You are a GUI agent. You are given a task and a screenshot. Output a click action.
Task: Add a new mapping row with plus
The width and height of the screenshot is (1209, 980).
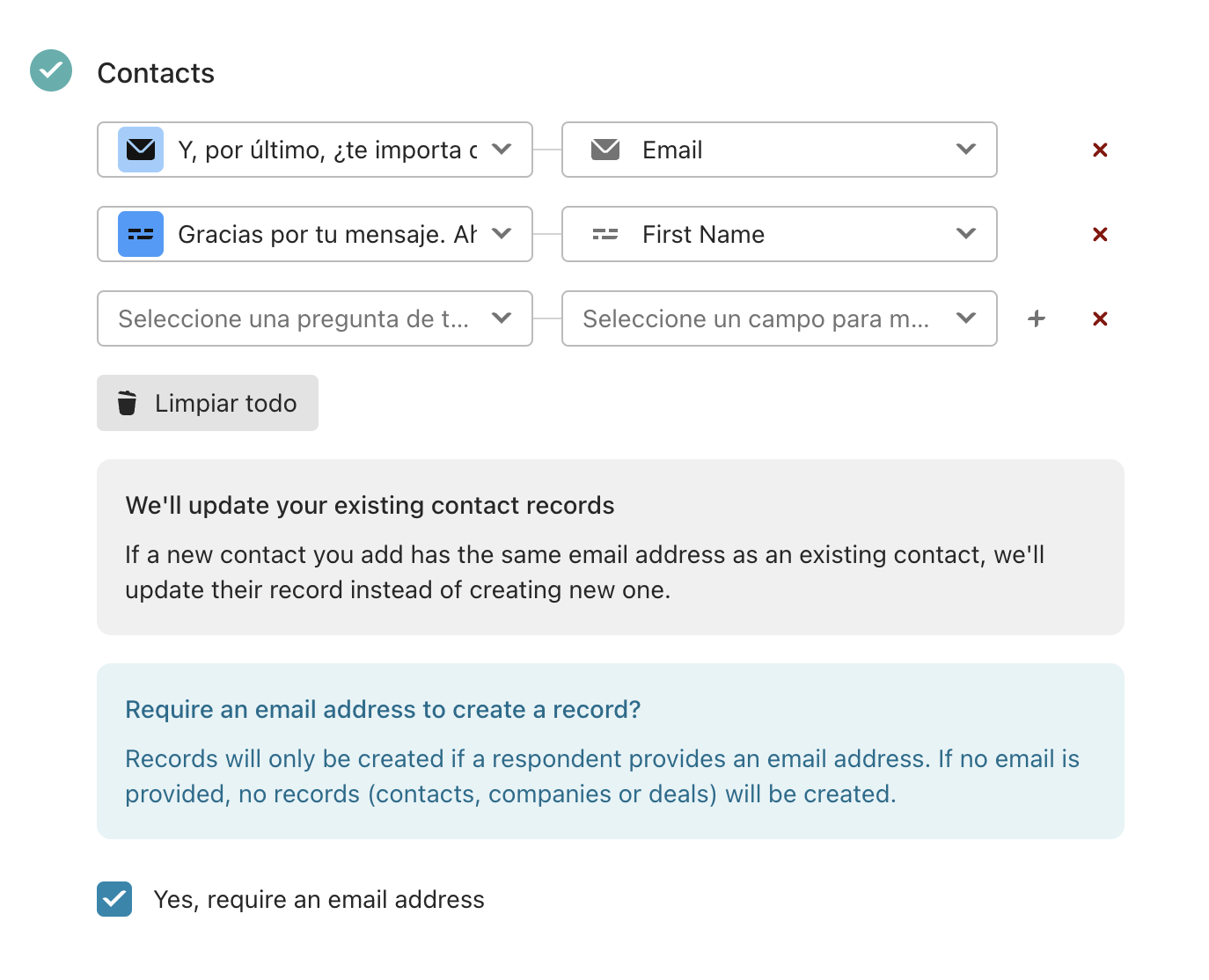(1037, 318)
